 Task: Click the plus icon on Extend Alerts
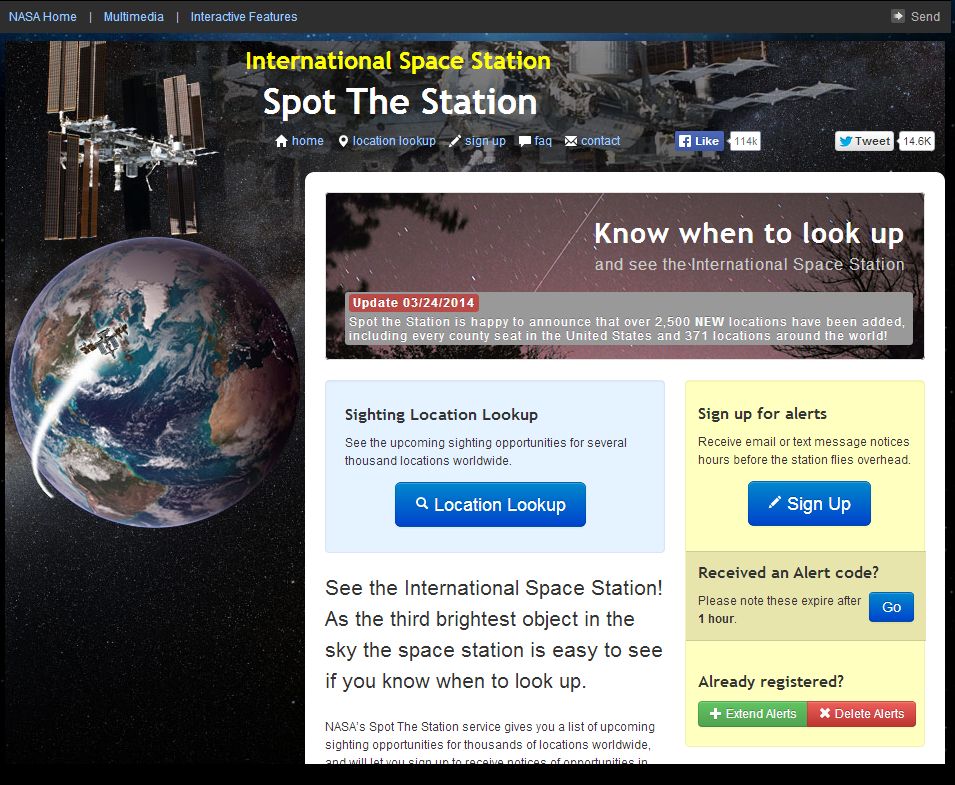pyautogui.click(x=716, y=714)
